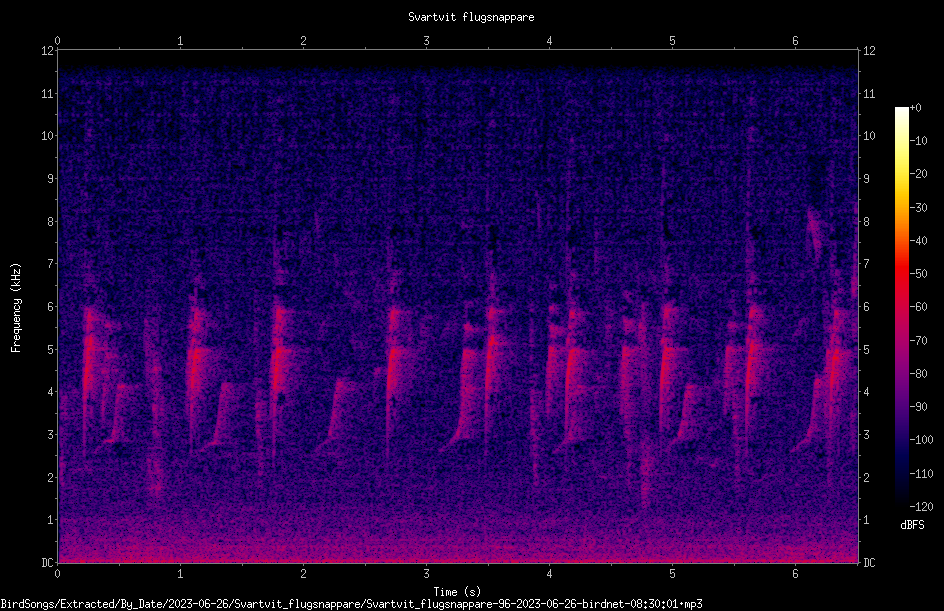
Task: Click the '-80' colorbar tick label
Action: [x=918, y=374]
